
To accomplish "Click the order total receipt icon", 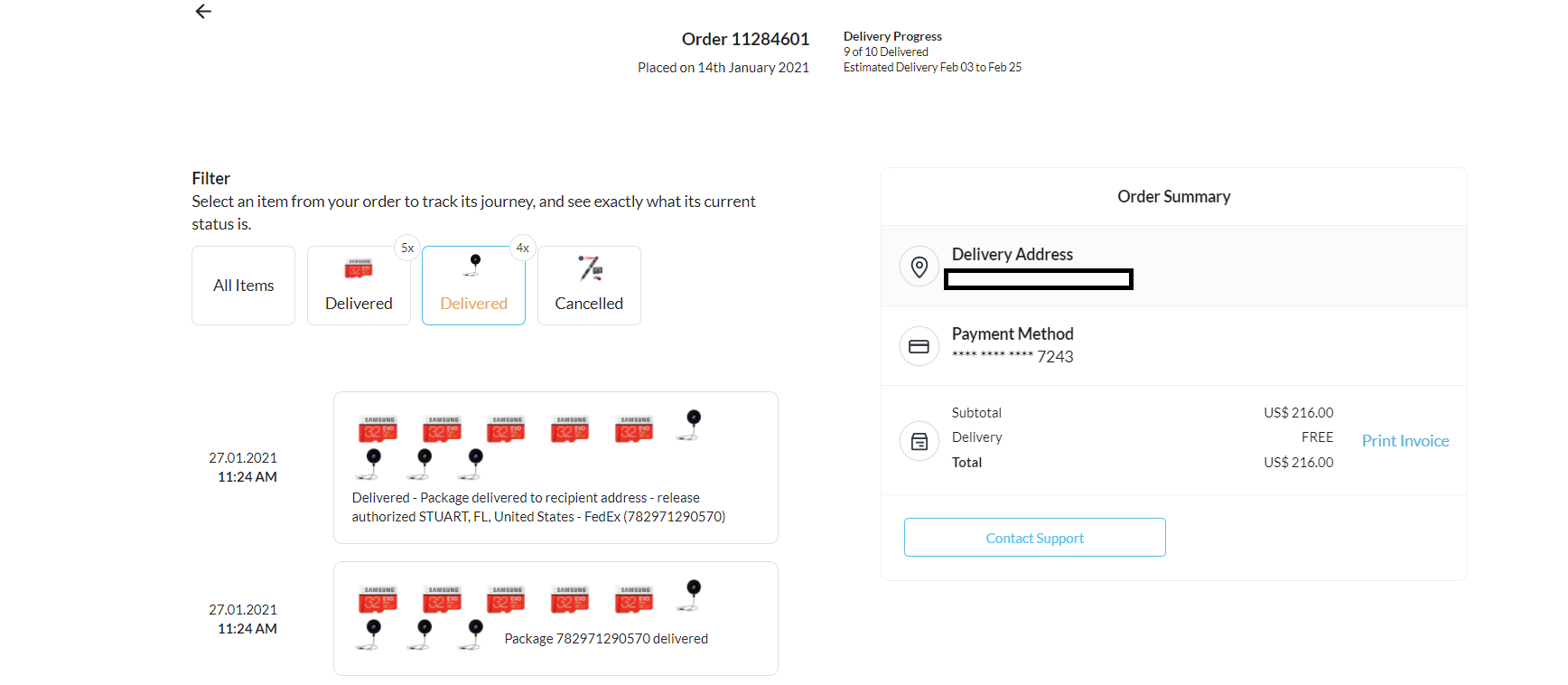I will click(919, 441).
